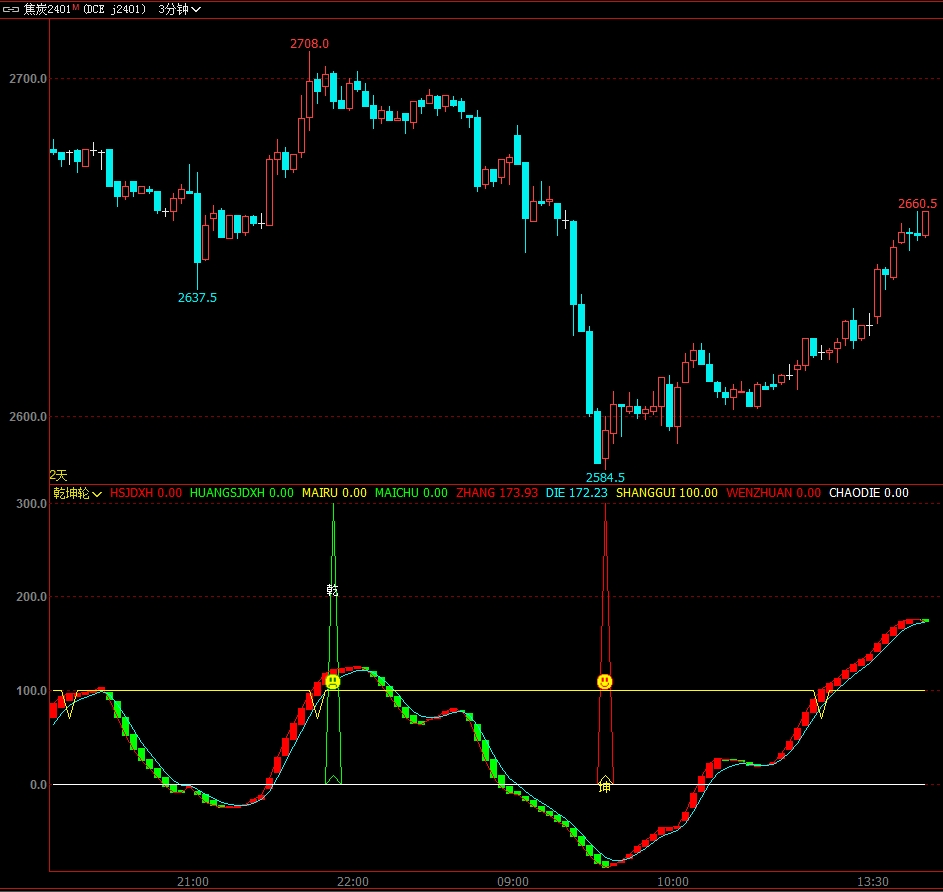The height and width of the screenshot is (892, 943).
Task: Select the CHAODIE indicator value label
Action: pos(869,493)
